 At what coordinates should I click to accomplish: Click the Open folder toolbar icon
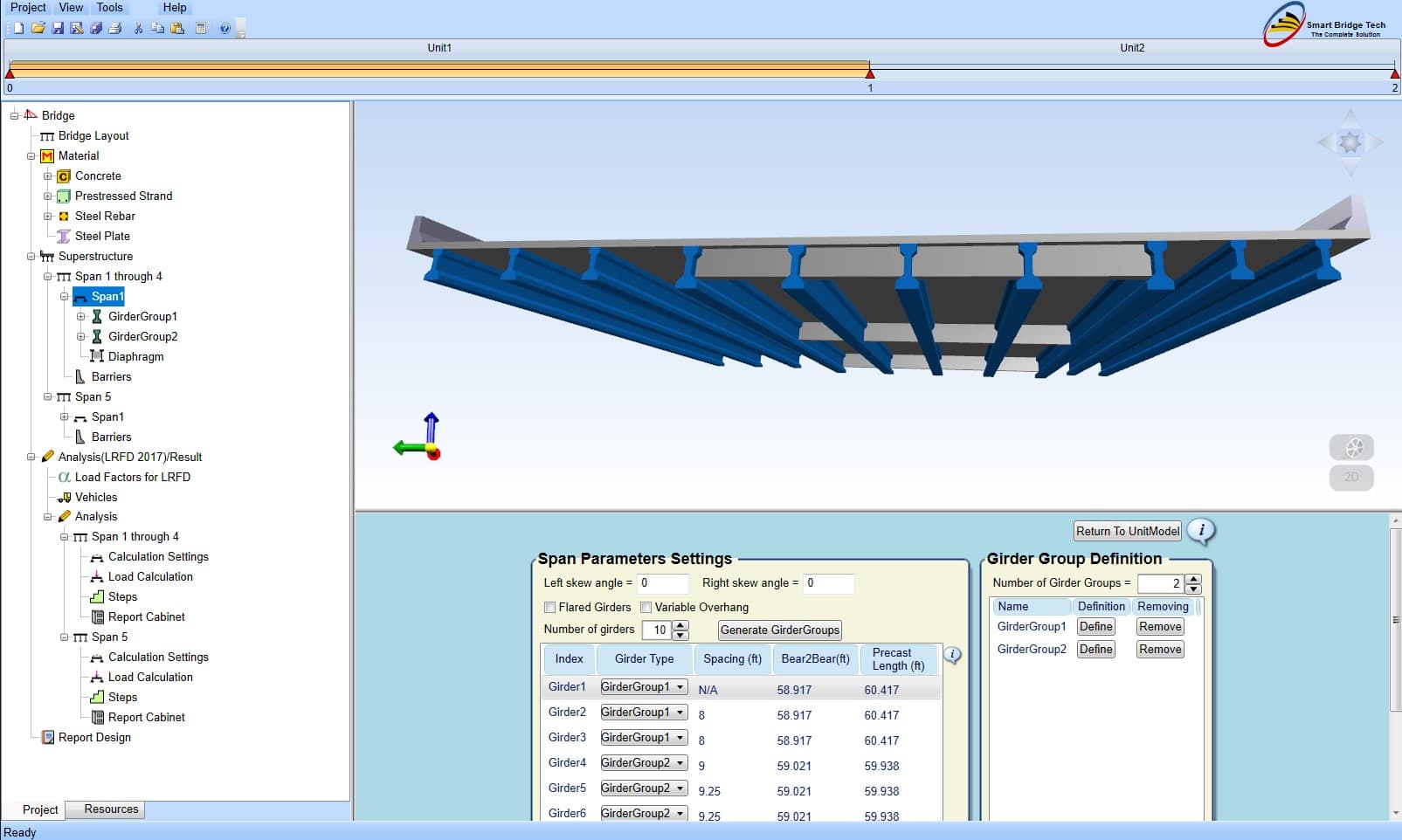(x=38, y=28)
